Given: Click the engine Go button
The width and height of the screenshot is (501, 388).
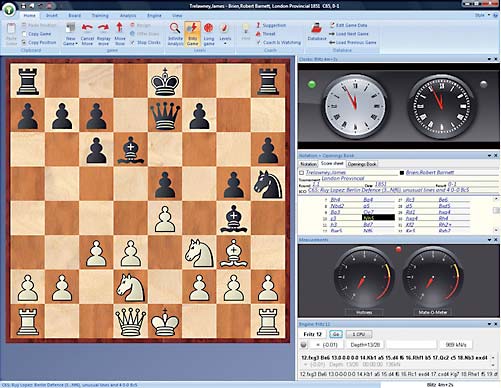Looking at the screenshot, I should 336,334.
